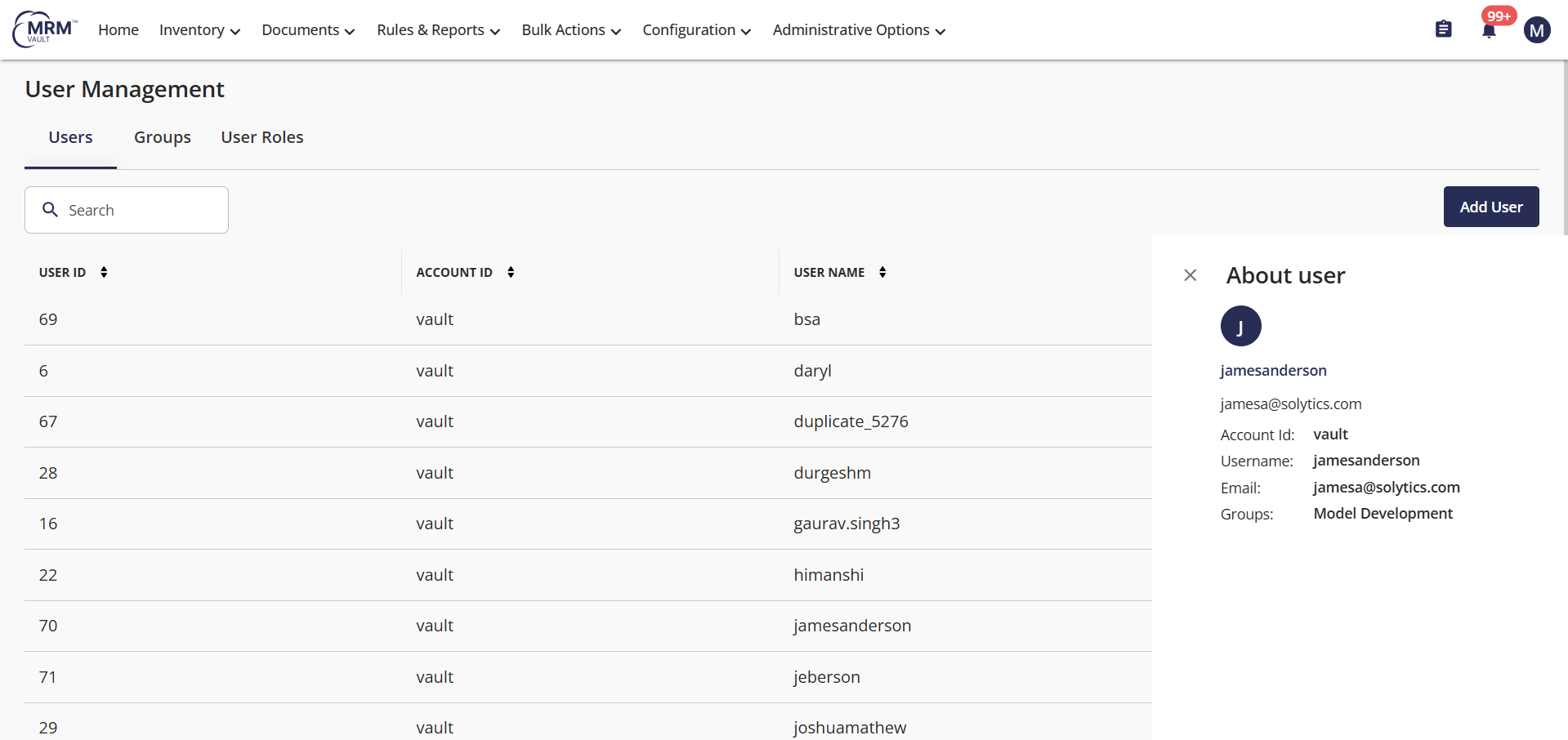The image size is (1568, 740).
Task: Open the Configuration dropdown
Action: tap(696, 30)
